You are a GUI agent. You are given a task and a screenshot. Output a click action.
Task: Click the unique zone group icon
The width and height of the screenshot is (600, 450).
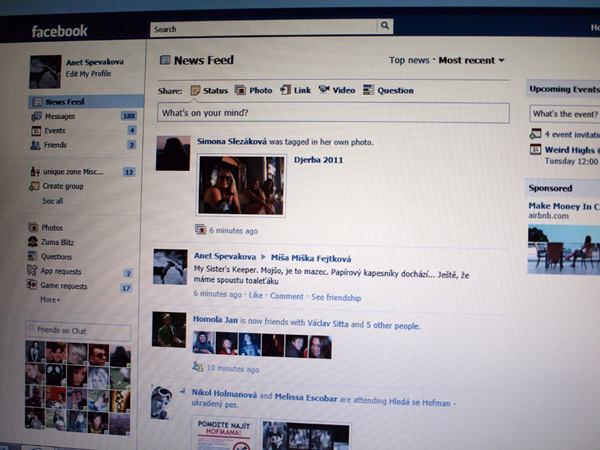click(x=35, y=171)
